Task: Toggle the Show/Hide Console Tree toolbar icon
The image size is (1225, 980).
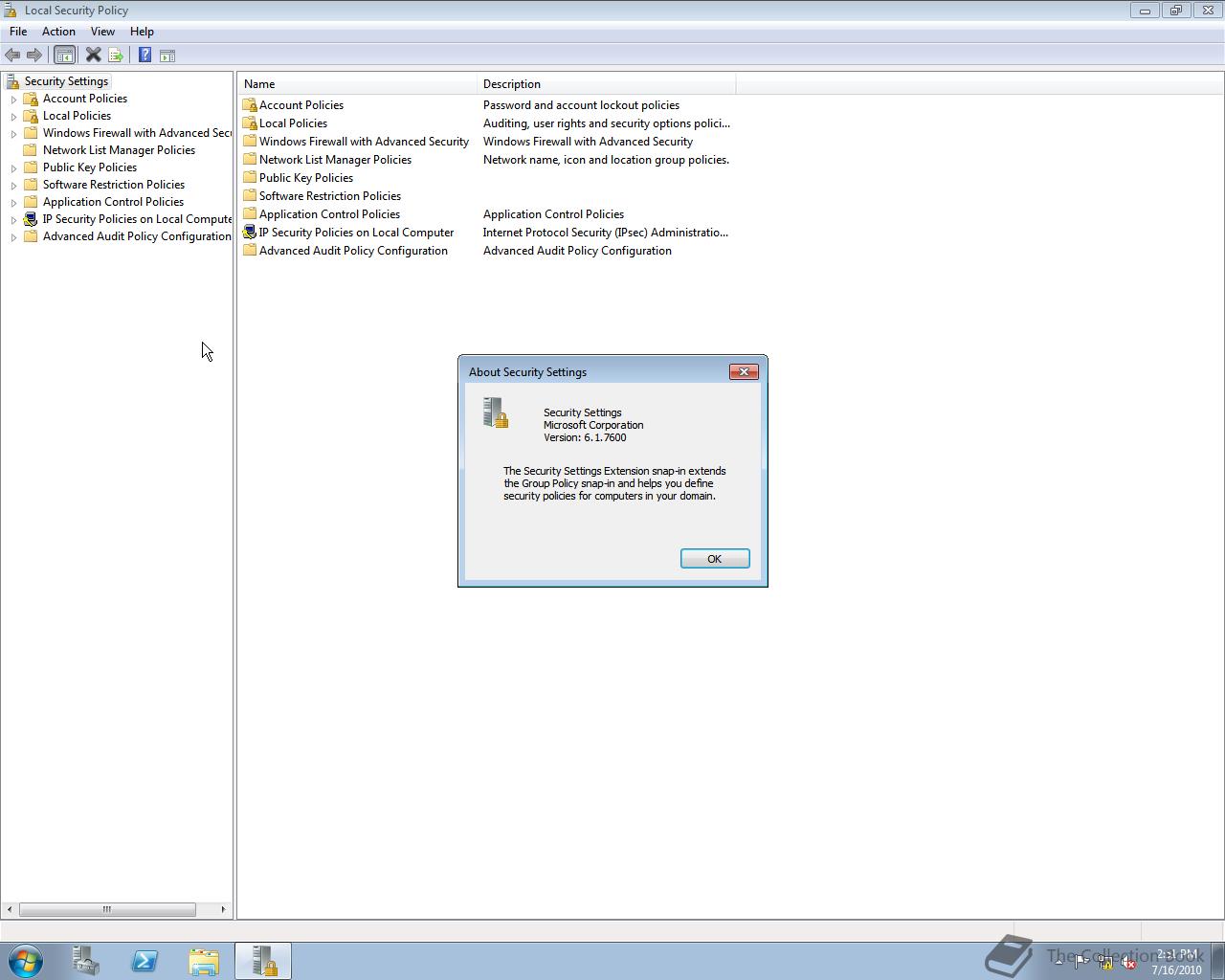Action: tap(64, 56)
